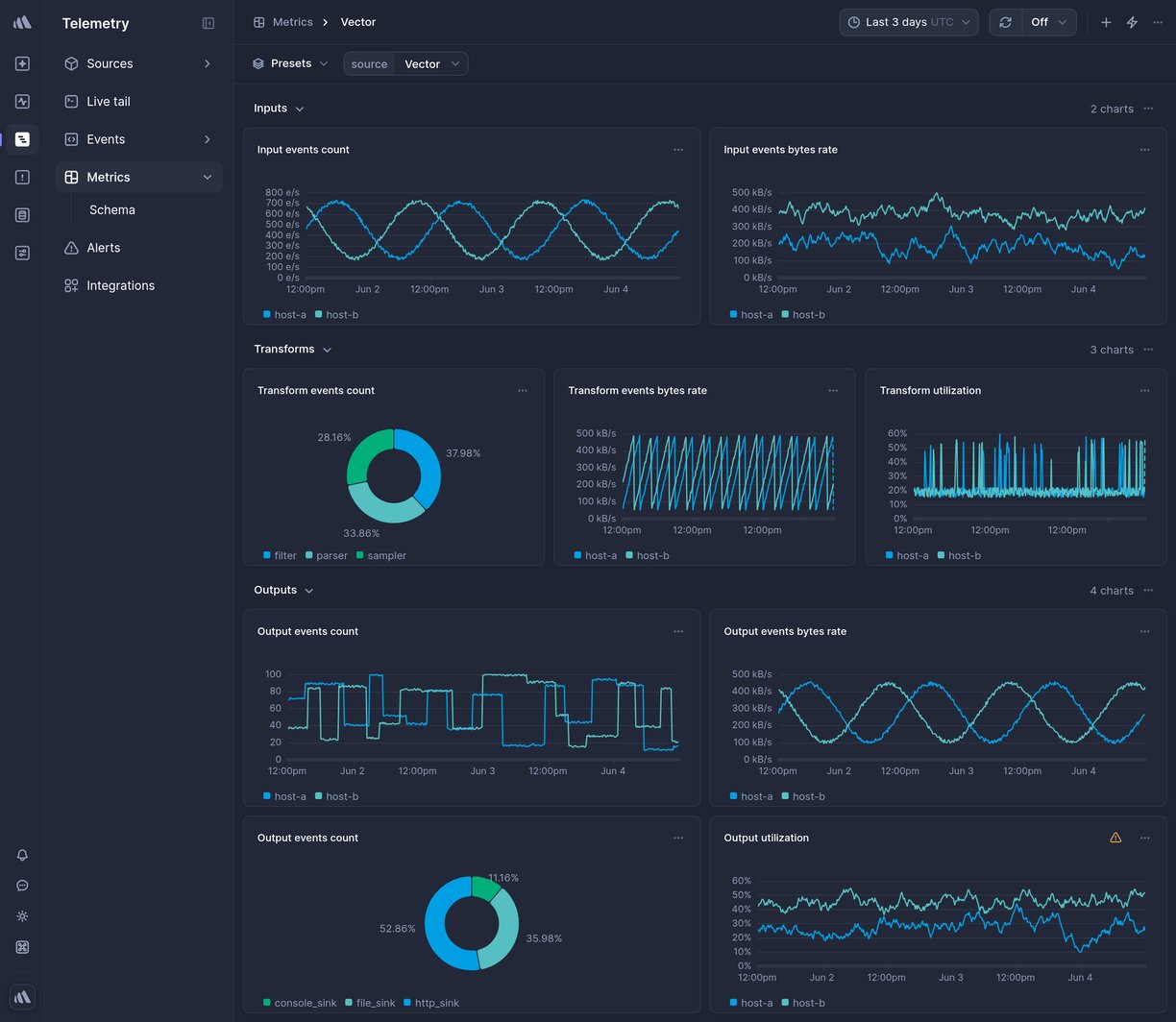Open Transform events bytes rate chart menu
The width and height of the screenshot is (1176, 1022).
[833, 391]
